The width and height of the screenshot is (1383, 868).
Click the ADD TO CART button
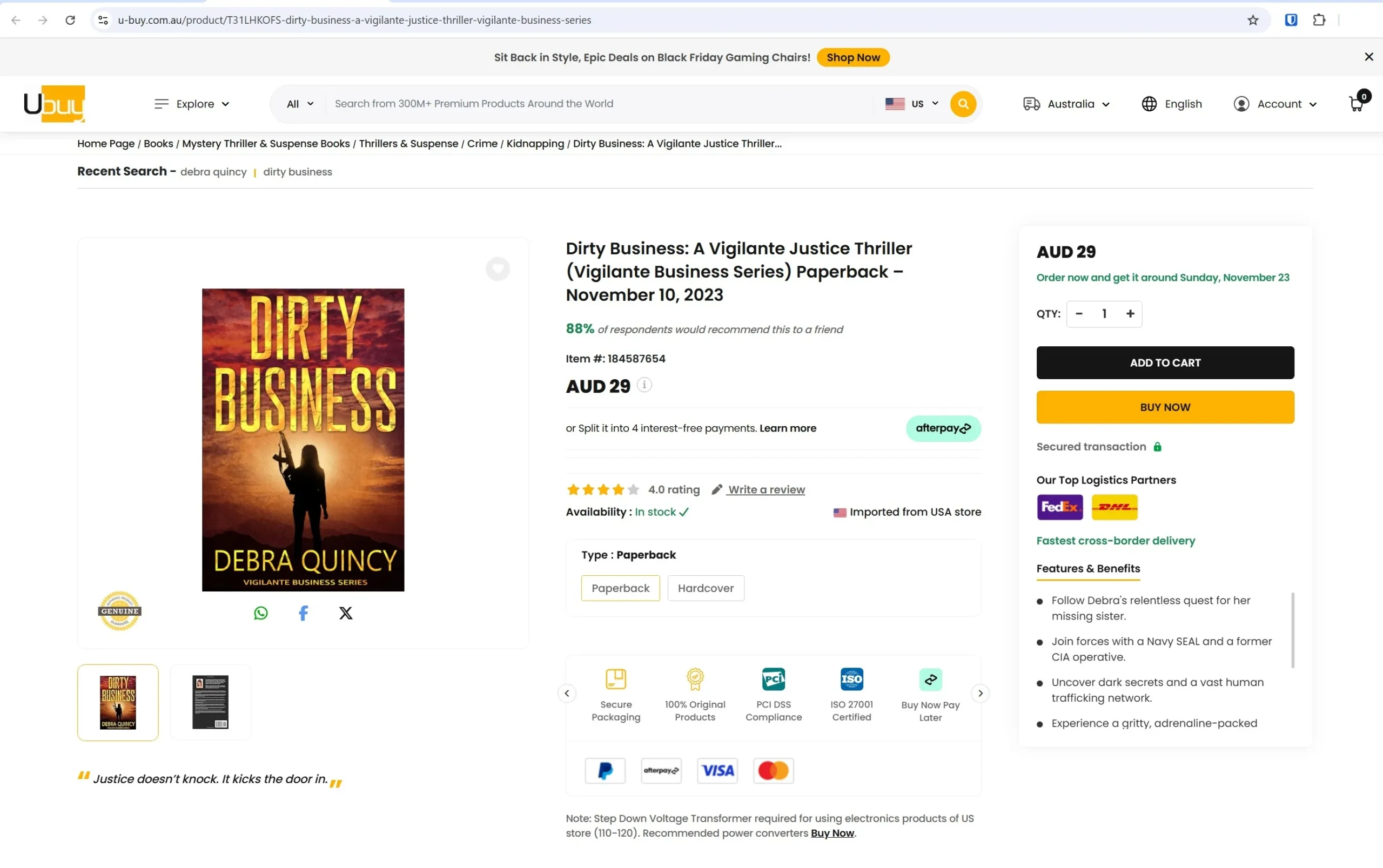coord(1165,362)
